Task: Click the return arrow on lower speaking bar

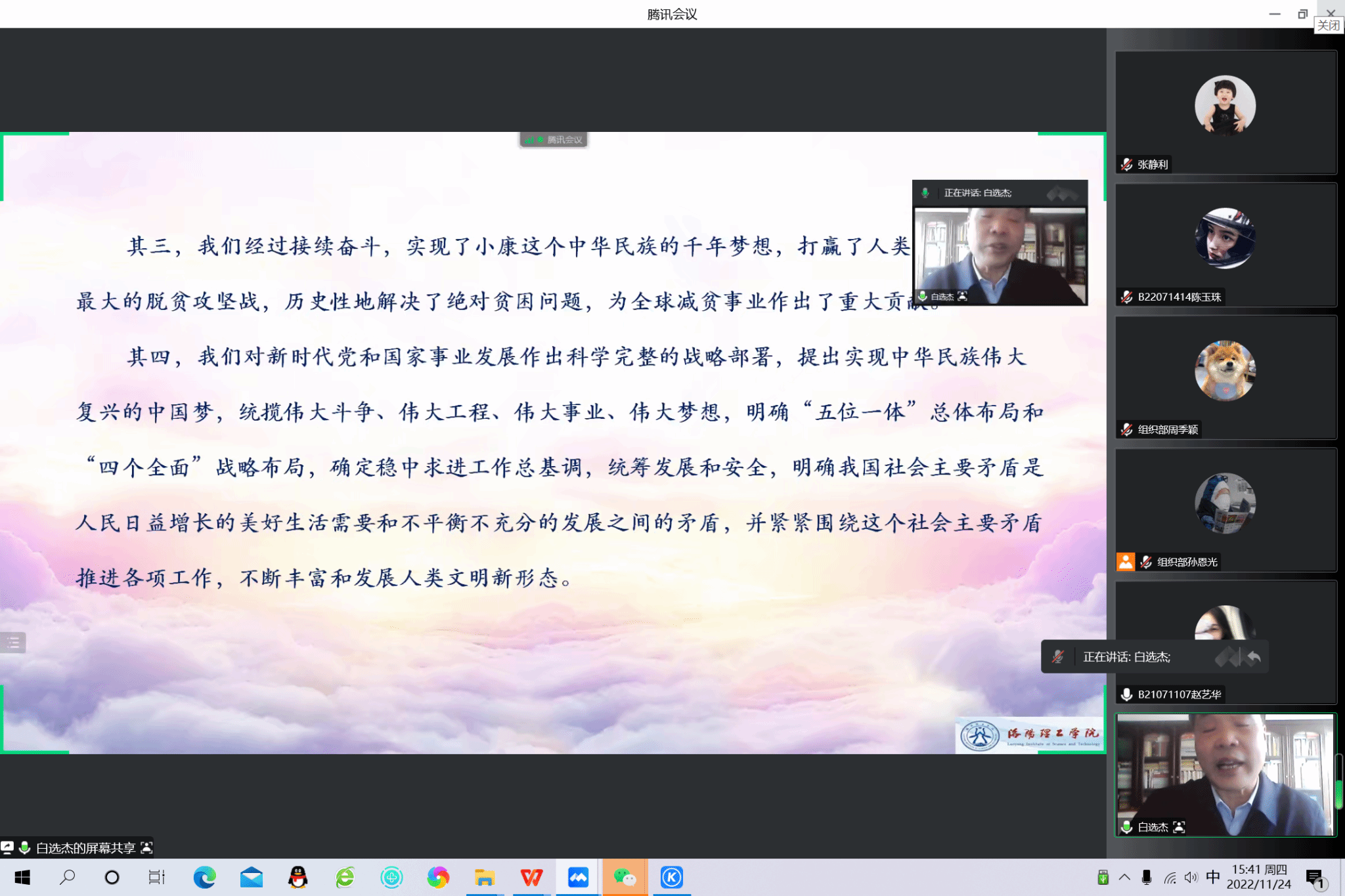Action: coord(1254,657)
